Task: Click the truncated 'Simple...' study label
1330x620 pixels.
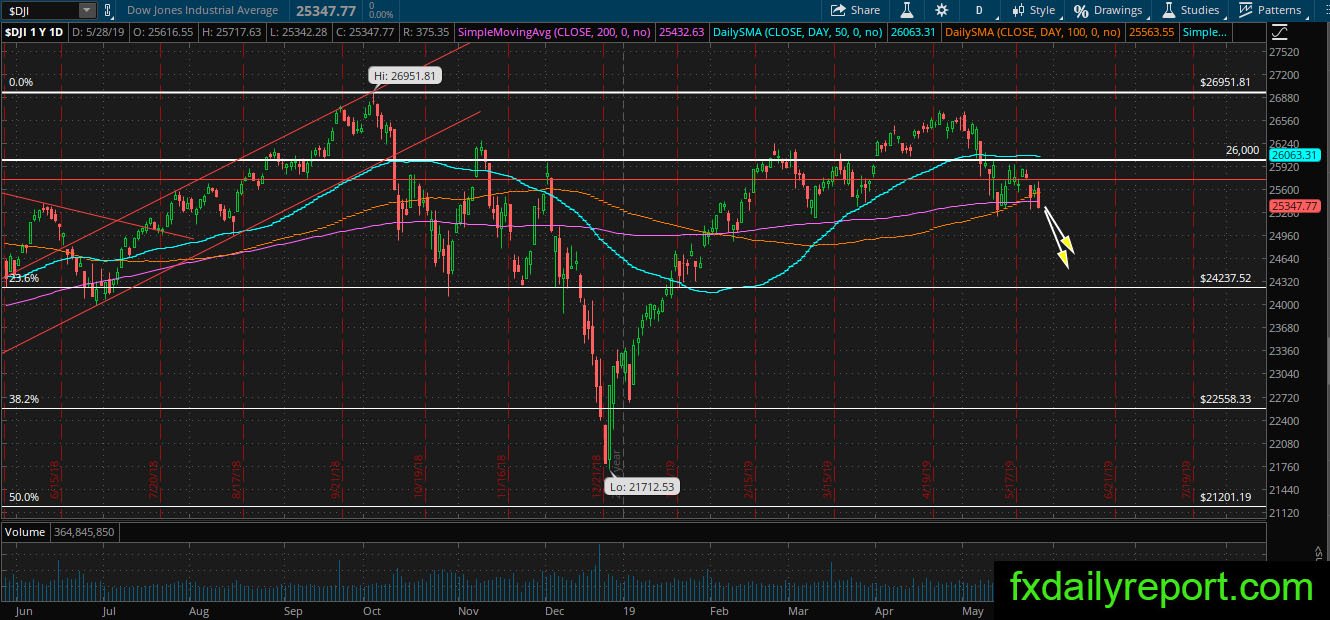Action: pos(1203,32)
